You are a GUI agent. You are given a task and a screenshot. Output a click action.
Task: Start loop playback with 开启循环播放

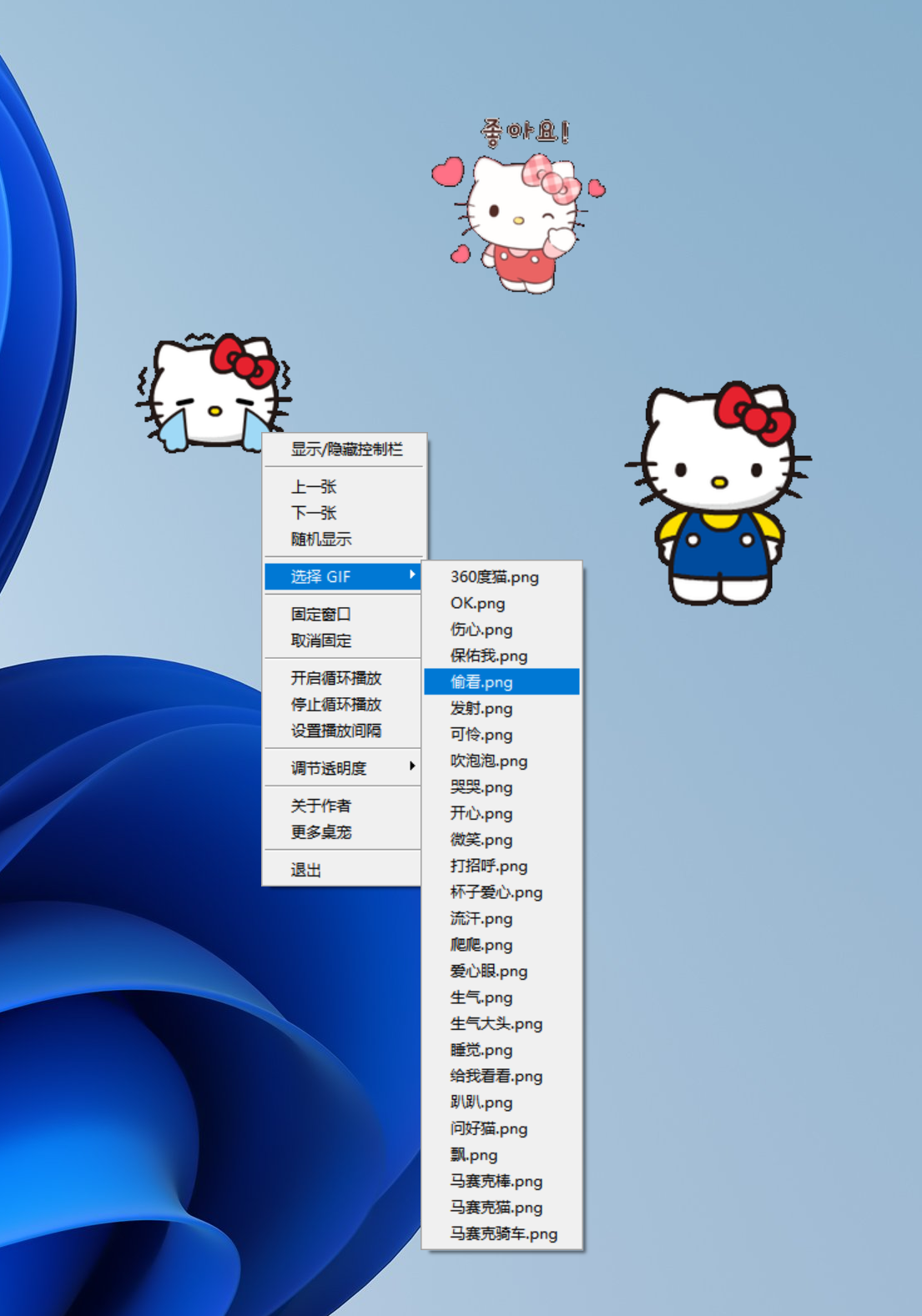pos(335,678)
